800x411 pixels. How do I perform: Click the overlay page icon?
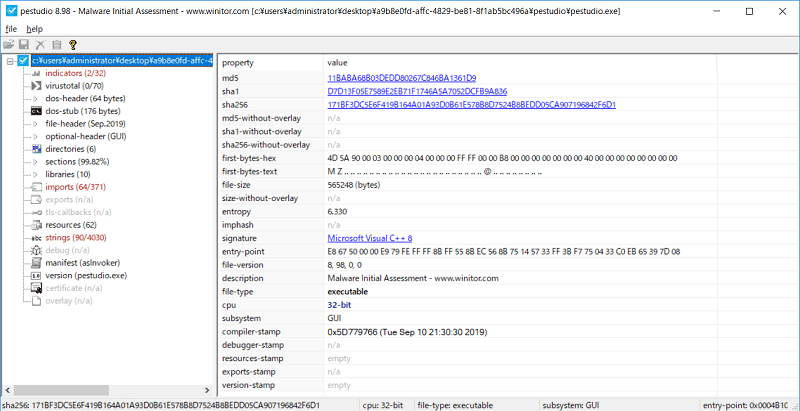click(x=36, y=301)
